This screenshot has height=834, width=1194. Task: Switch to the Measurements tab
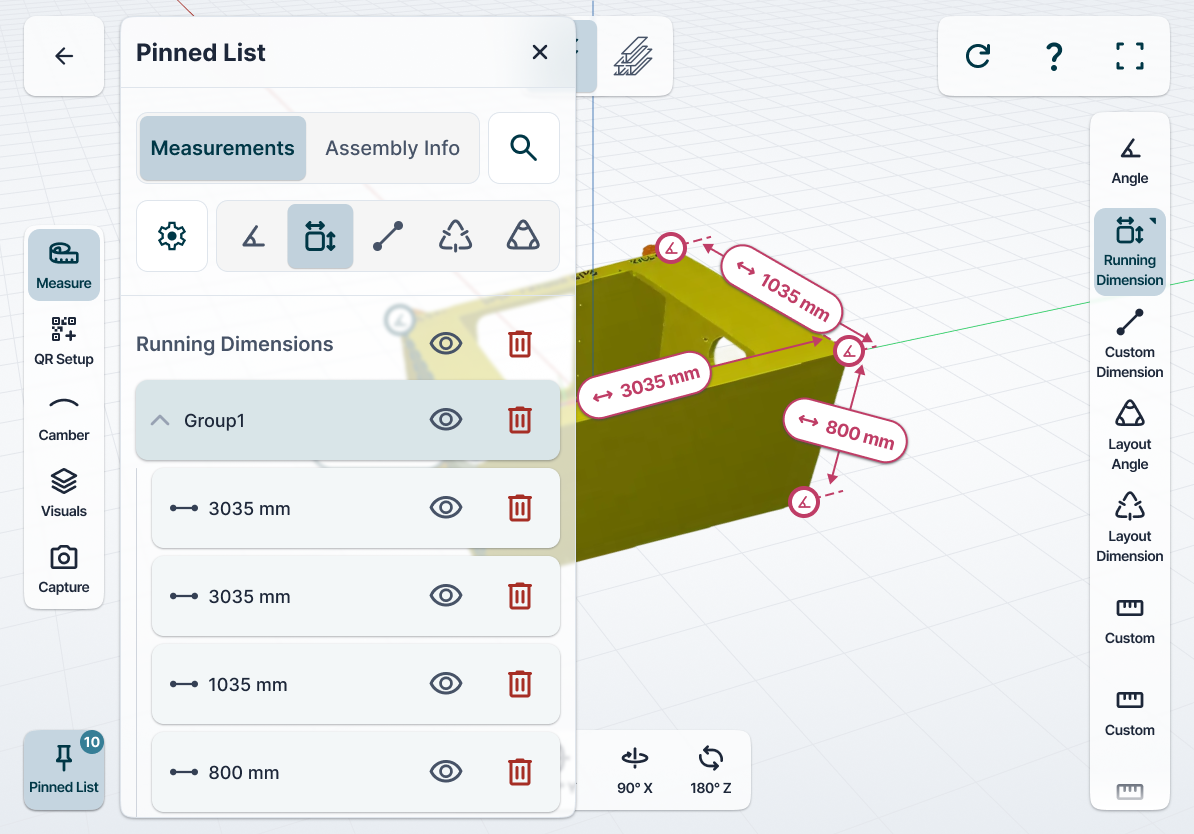222,148
